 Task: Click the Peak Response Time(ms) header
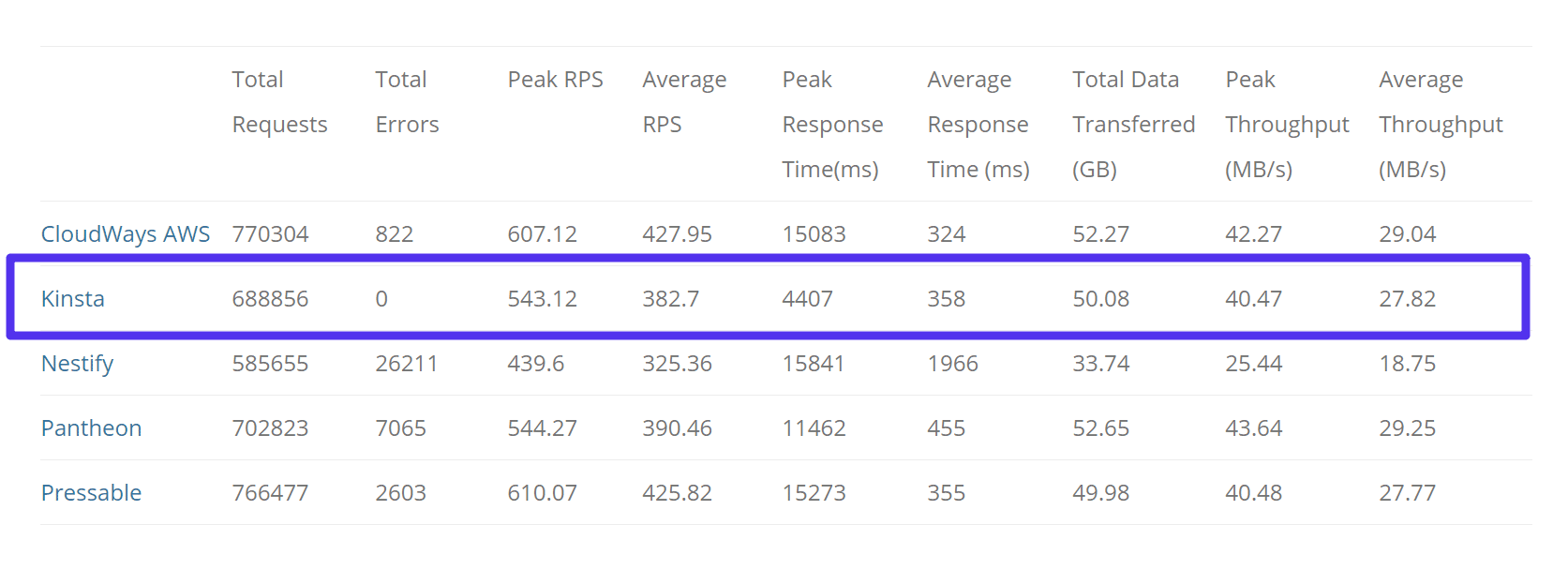point(832,125)
